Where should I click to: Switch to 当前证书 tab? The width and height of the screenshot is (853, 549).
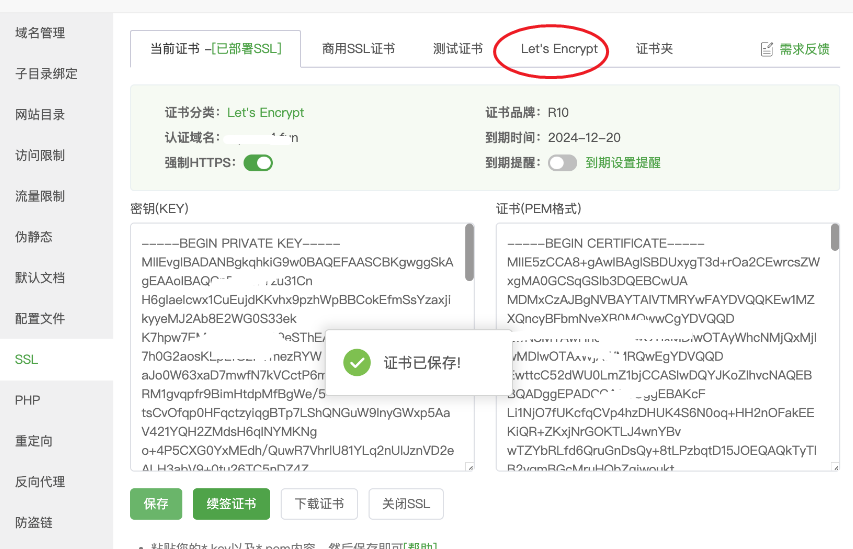click(x=215, y=49)
